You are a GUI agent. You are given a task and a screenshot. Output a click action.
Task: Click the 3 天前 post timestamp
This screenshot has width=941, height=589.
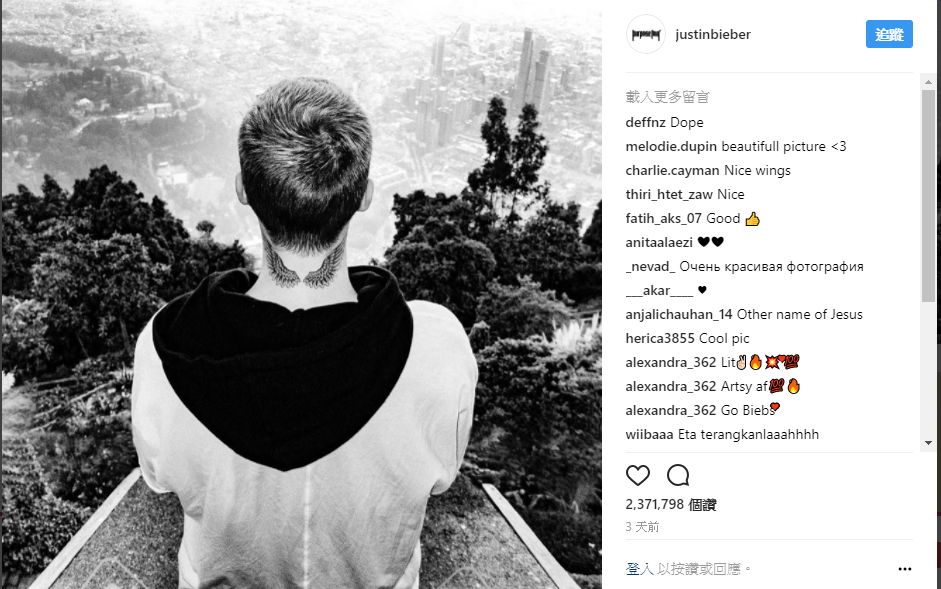coord(642,527)
